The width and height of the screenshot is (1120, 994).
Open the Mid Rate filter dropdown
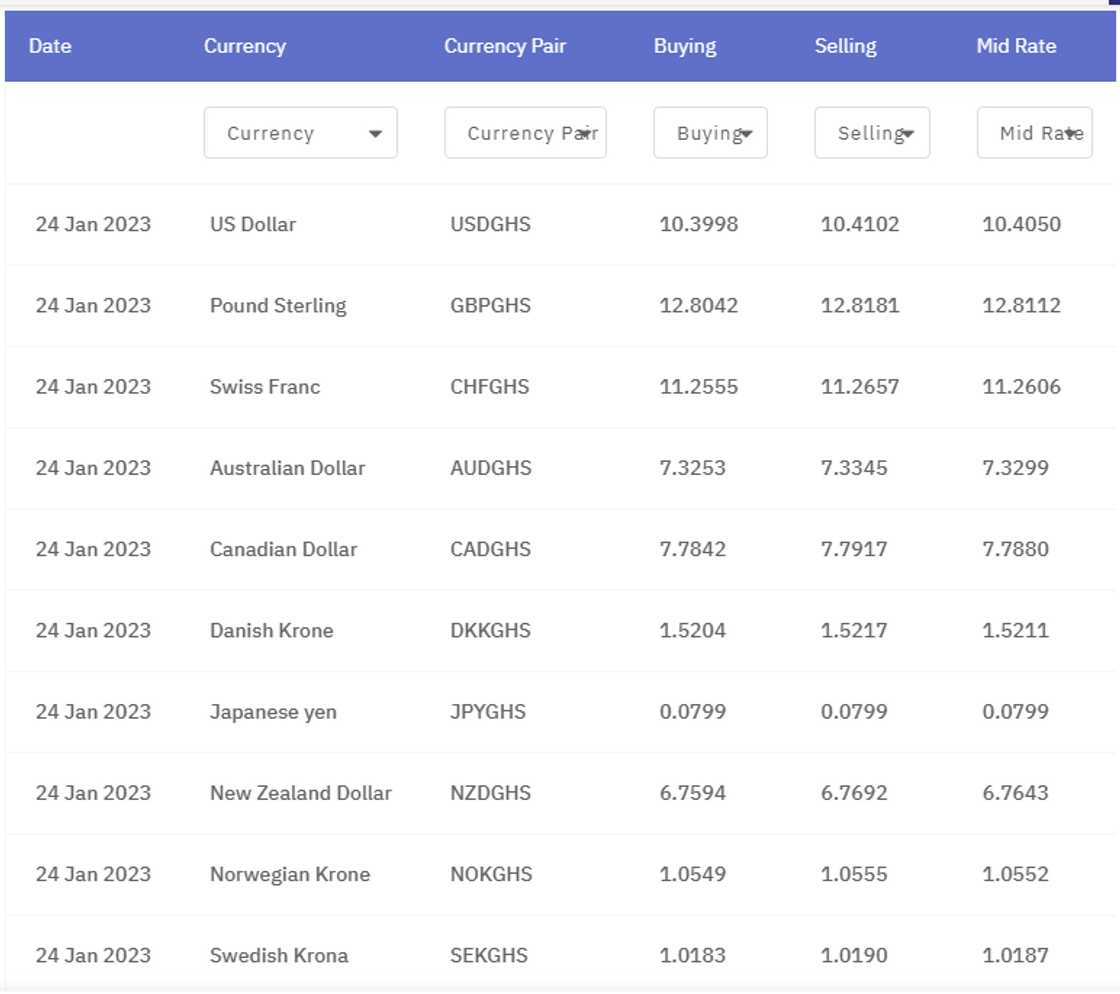pos(1034,133)
